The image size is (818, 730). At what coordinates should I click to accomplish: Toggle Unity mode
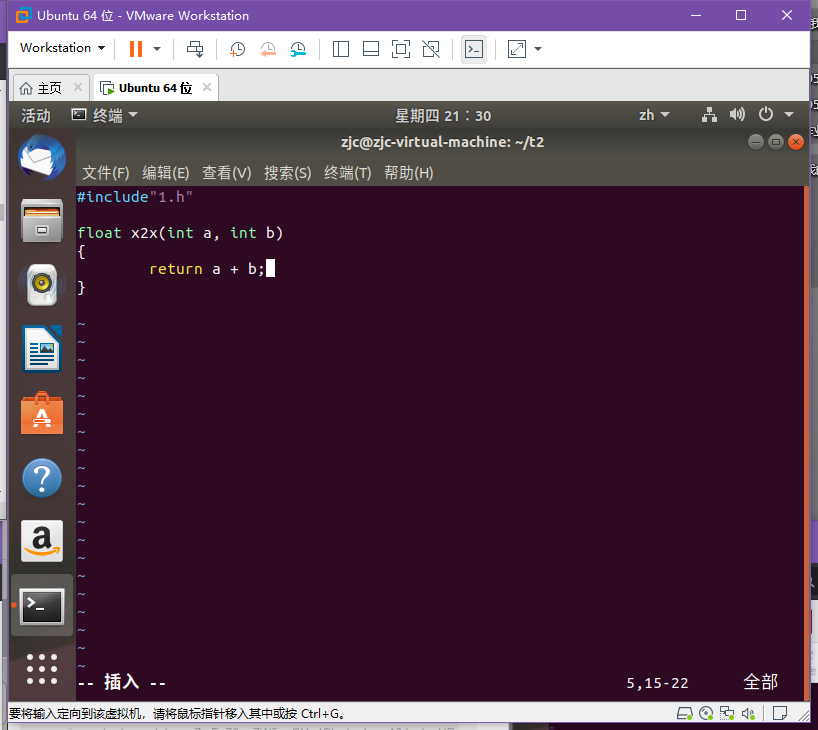[431, 49]
